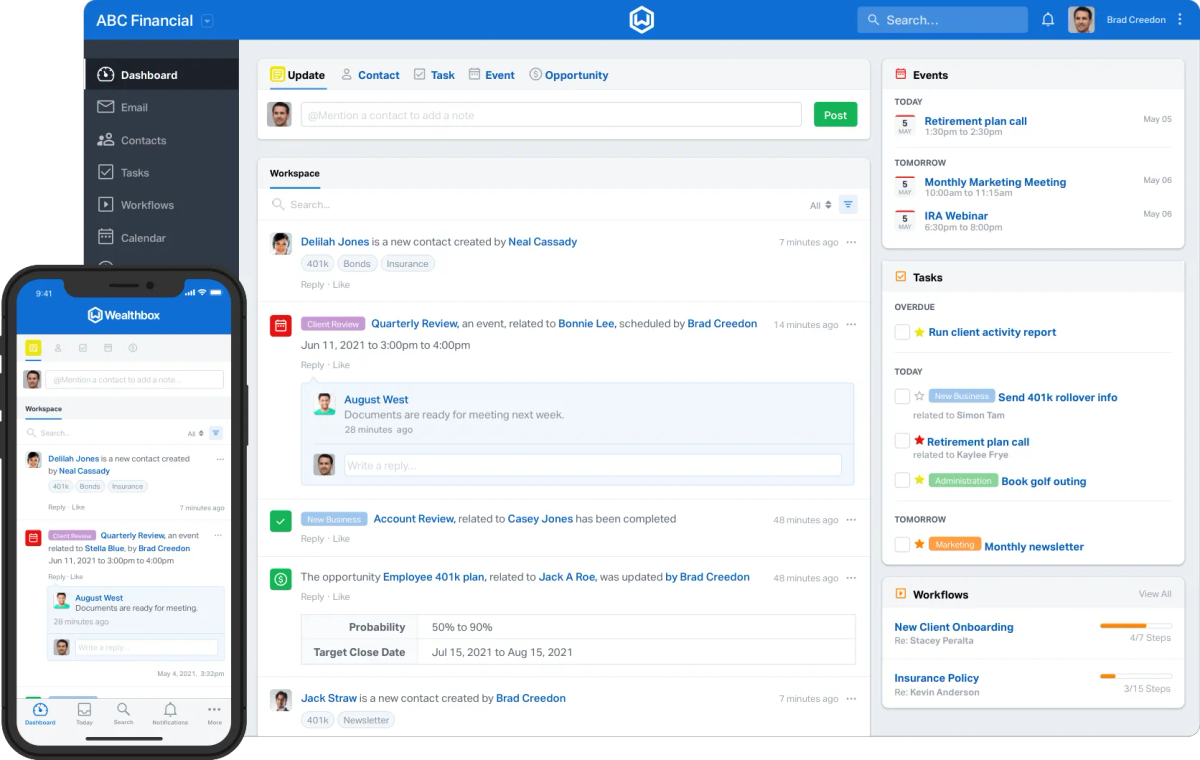
Task: Open the Account Review link
Action: (x=414, y=519)
